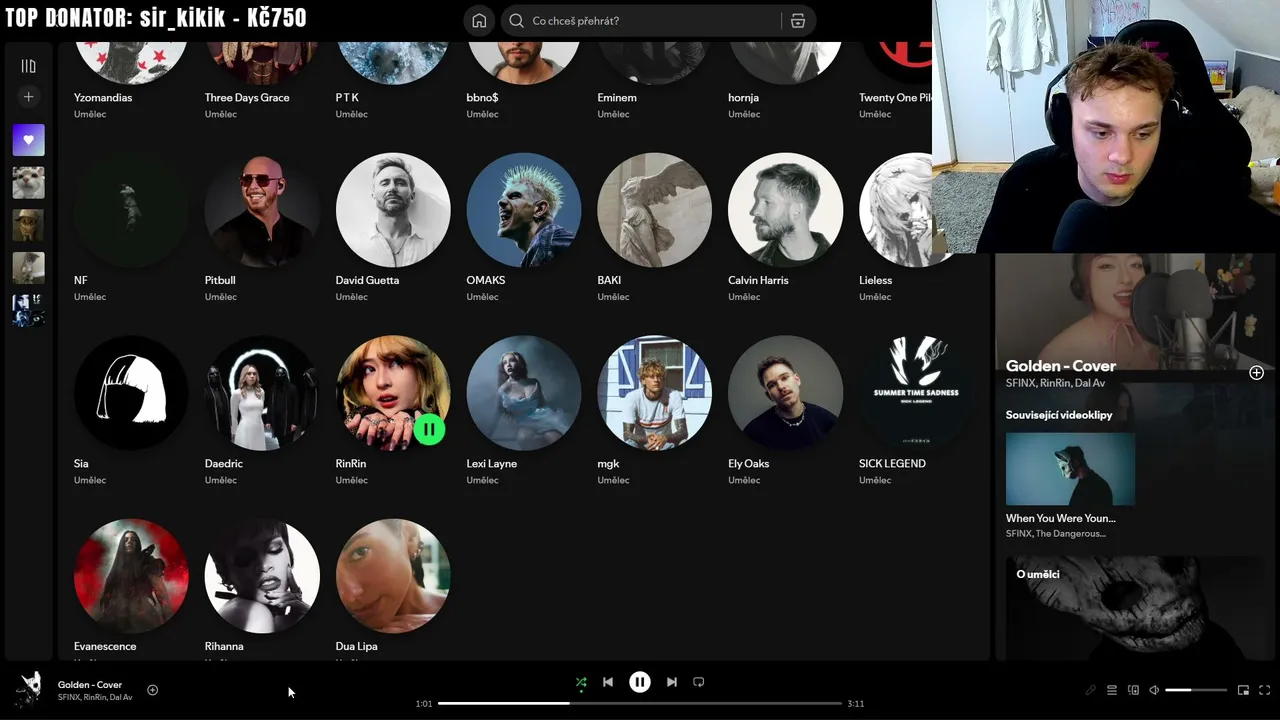The width and height of the screenshot is (1280, 720).
Task: Open Rihanna artist profile picture
Action: [x=262, y=576]
